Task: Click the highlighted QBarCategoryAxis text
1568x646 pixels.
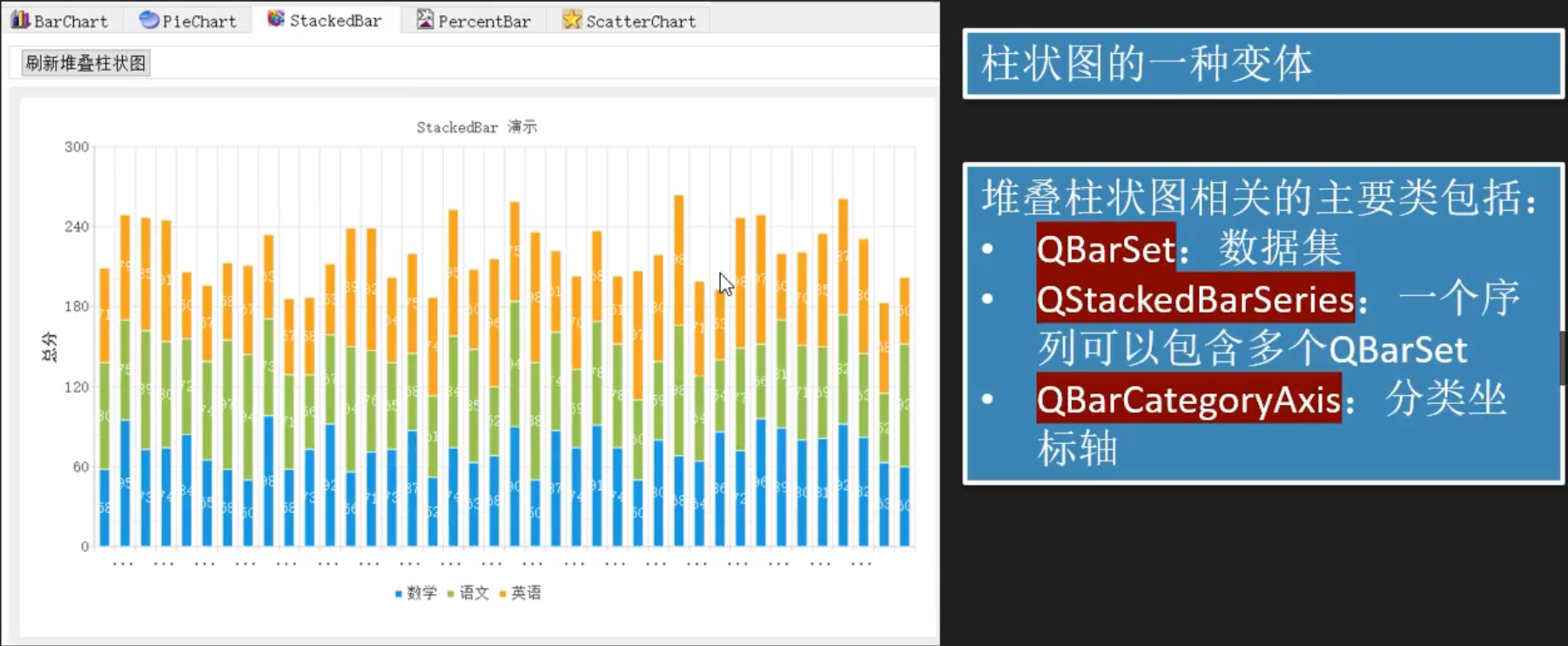Action: (1188, 400)
